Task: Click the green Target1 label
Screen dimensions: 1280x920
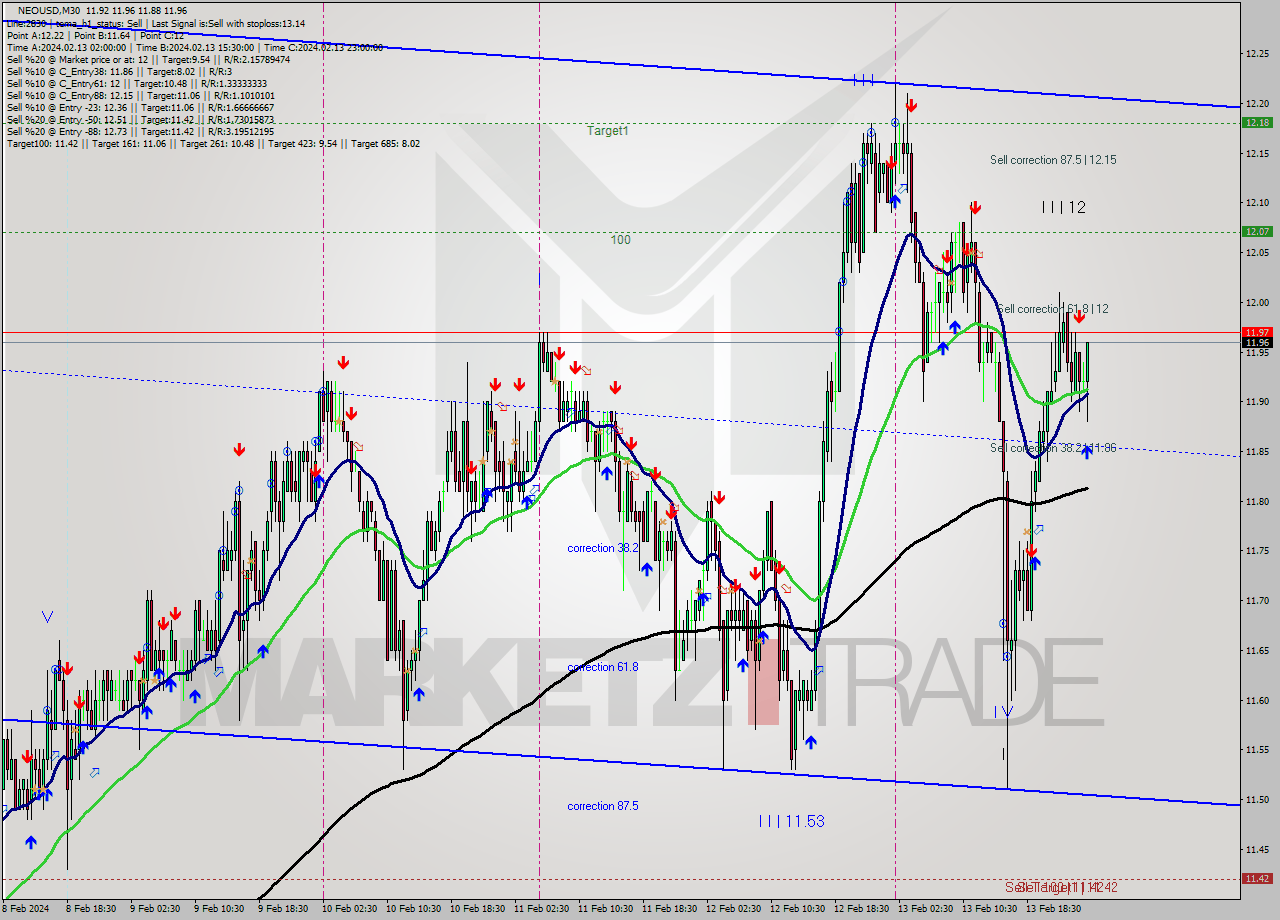Action: (607, 130)
